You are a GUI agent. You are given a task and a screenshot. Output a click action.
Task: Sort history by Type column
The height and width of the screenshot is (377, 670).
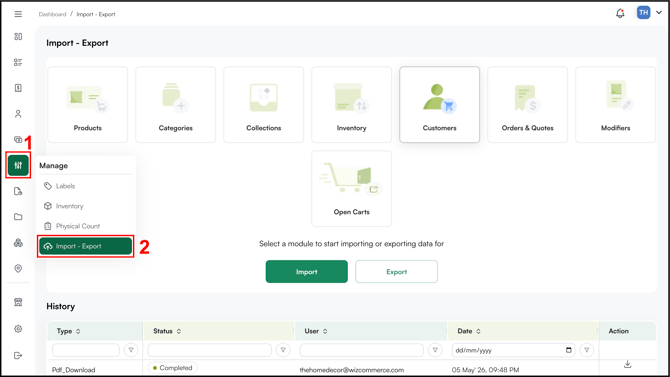click(x=78, y=331)
